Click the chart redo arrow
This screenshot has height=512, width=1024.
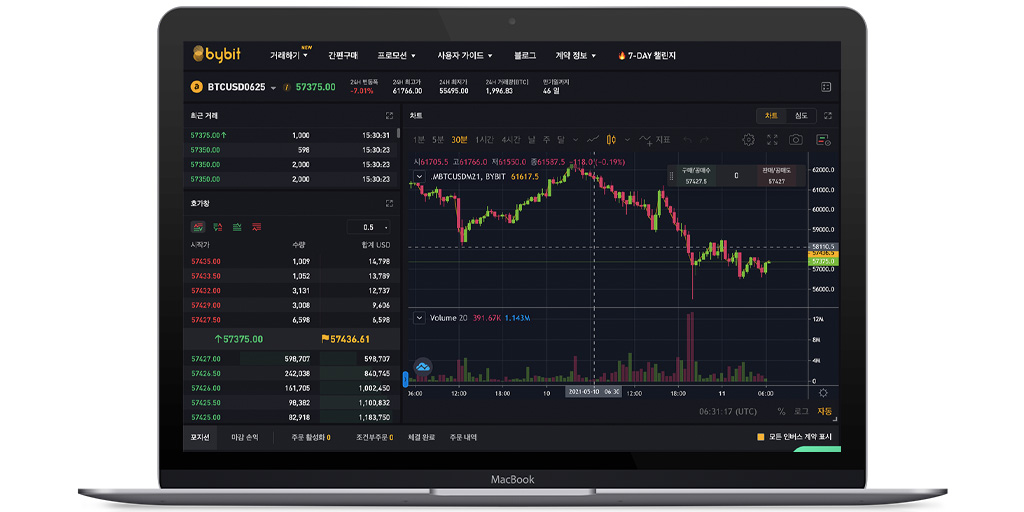pos(704,140)
